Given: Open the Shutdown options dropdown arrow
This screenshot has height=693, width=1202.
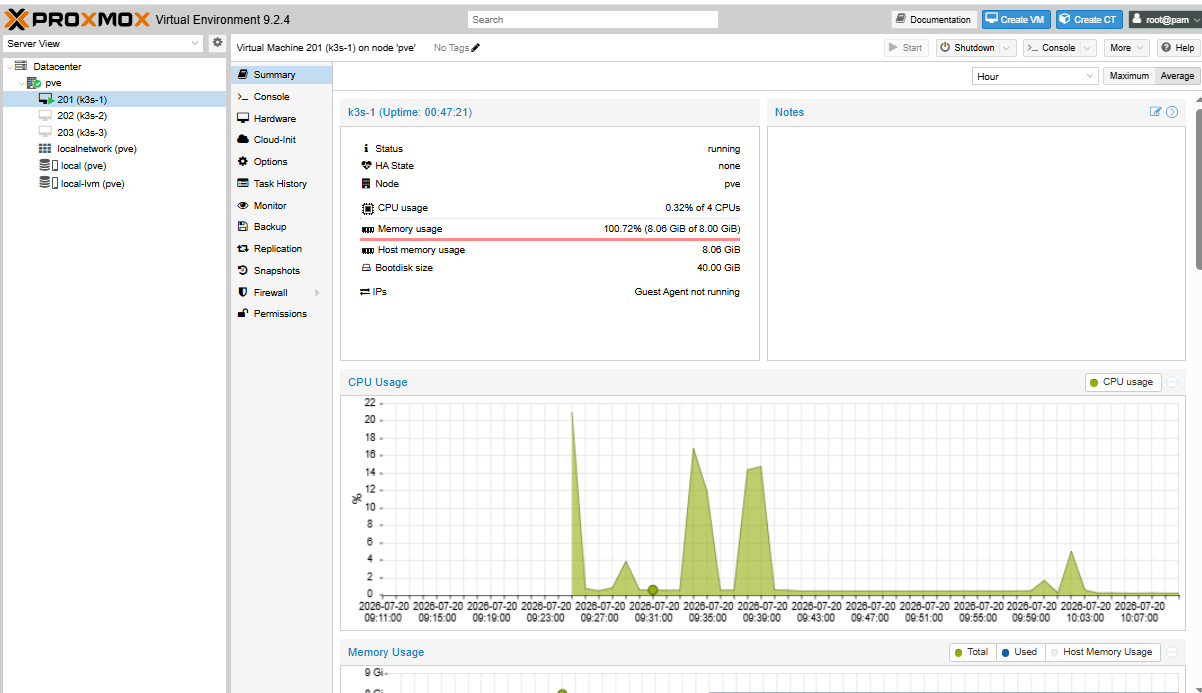Looking at the screenshot, I should pos(1006,48).
